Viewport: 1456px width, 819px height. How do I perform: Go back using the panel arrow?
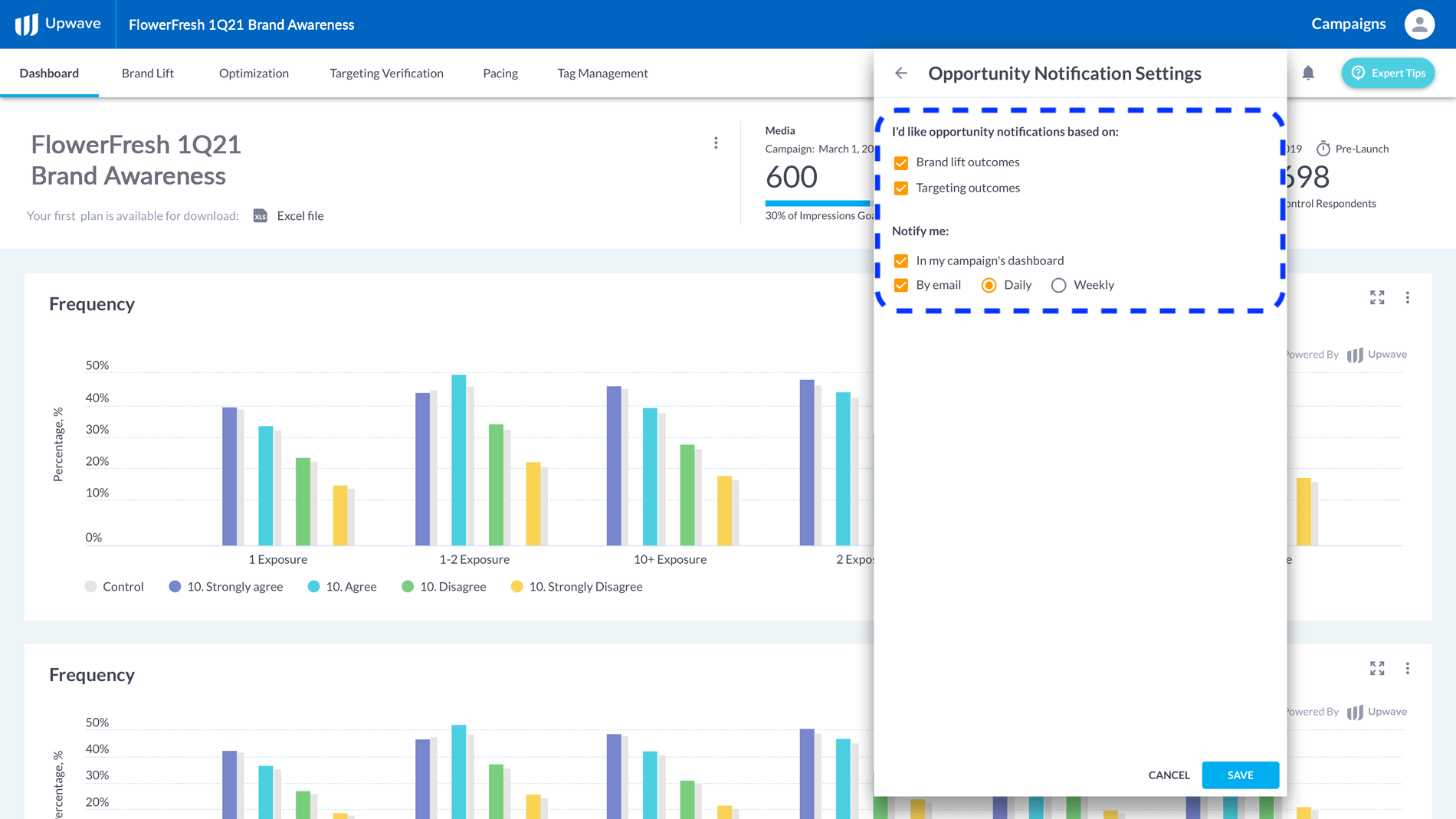(901, 73)
